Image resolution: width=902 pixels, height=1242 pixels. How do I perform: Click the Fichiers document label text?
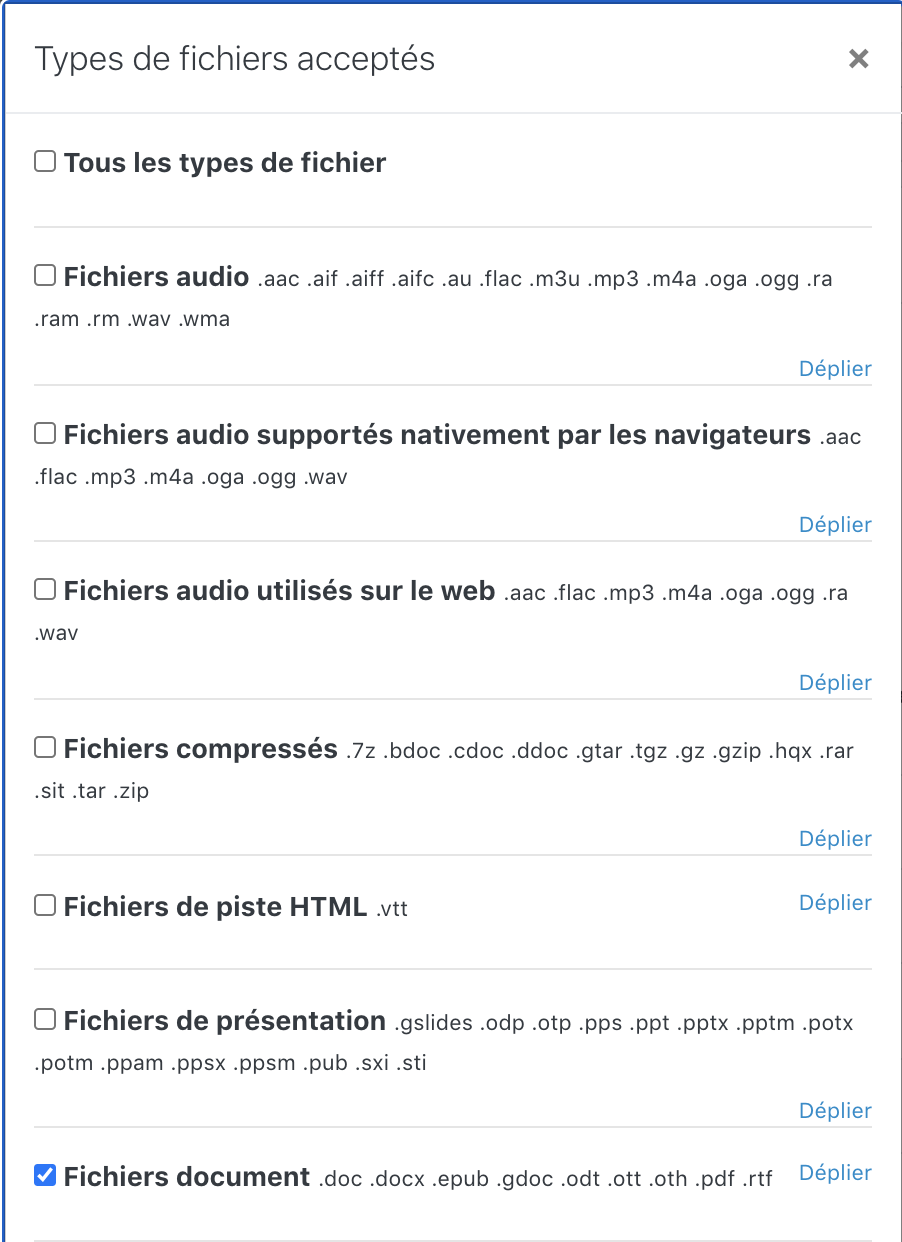coord(187,1177)
